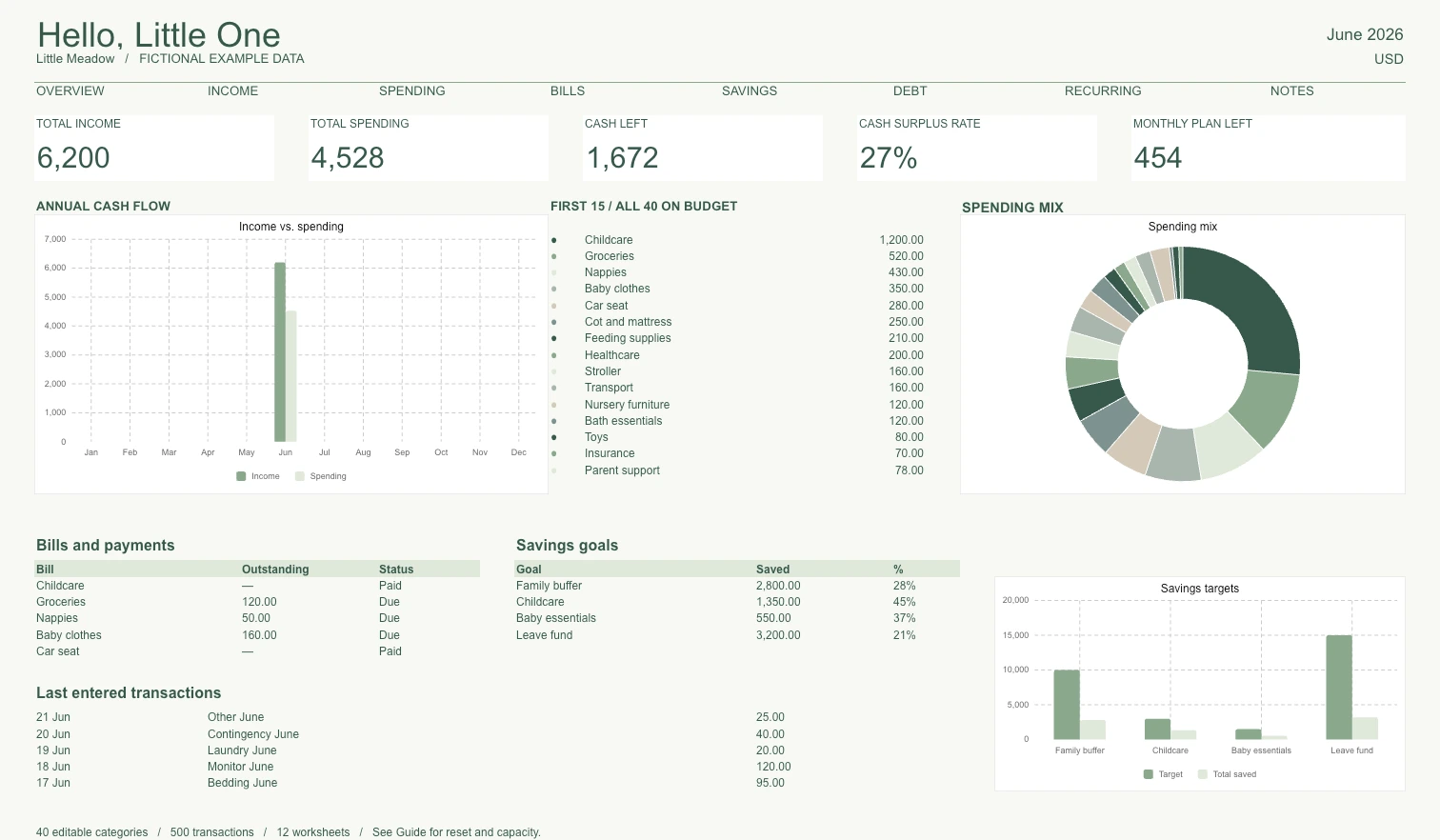Click the Income legend swatch
The height and width of the screenshot is (840, 1440).
241,476
